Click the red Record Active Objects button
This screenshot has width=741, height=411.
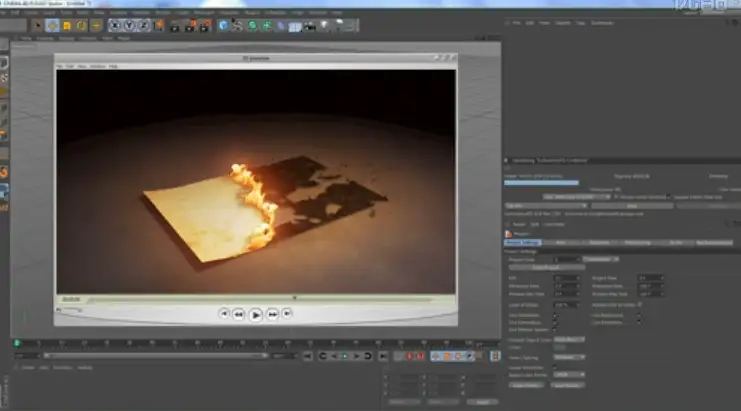tap(410, 356)
